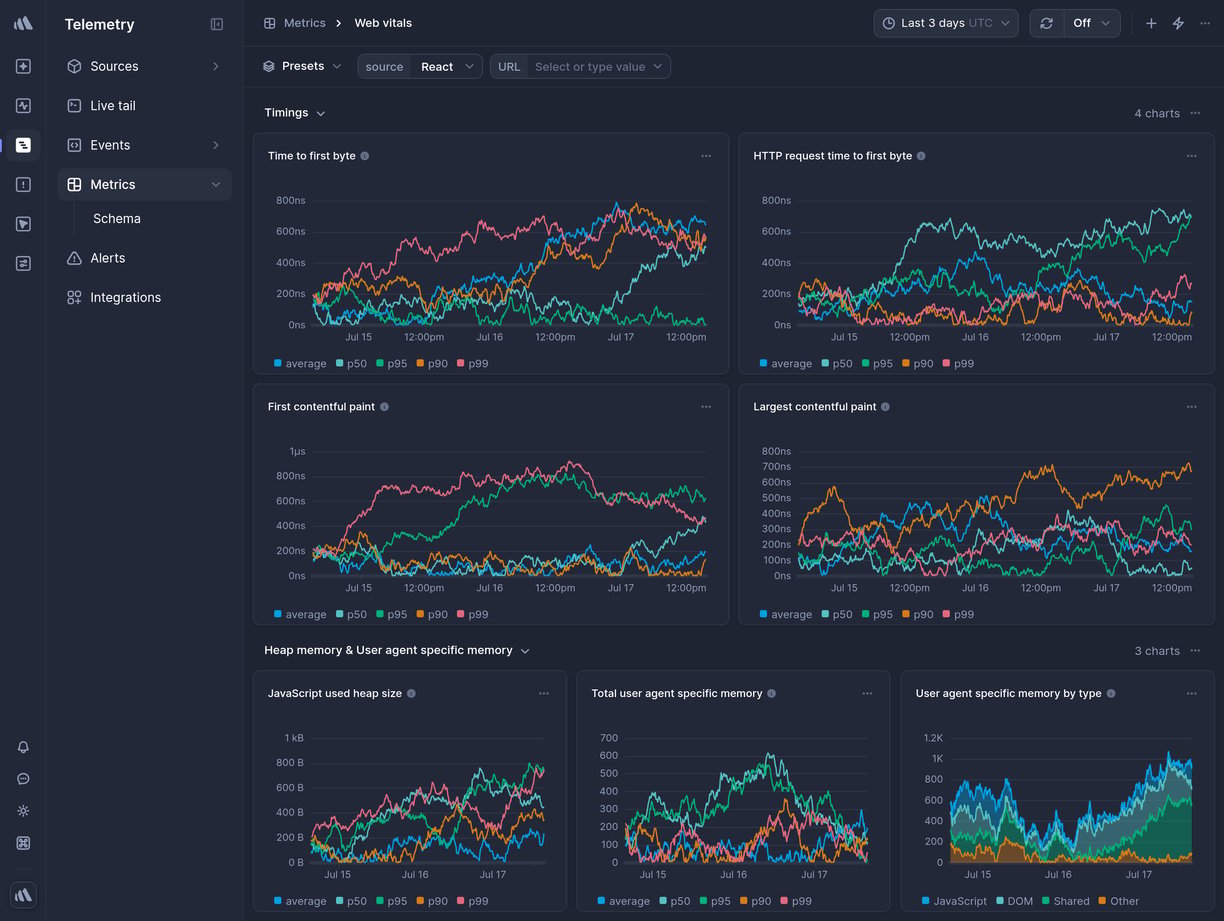The height and width of the screenshot is (921, 1224).
Task: Collapse the sidebar with the panel icon
Action: (x=217, y=24)
